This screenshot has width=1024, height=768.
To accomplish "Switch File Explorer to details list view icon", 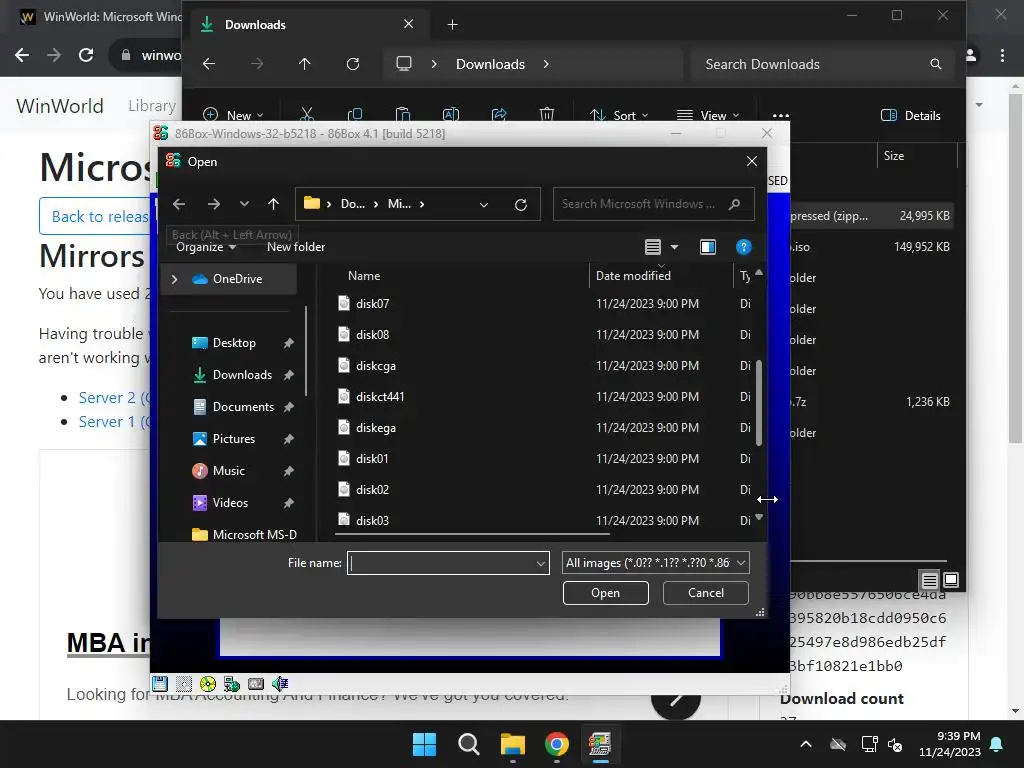I will click(x=929, y=580).
